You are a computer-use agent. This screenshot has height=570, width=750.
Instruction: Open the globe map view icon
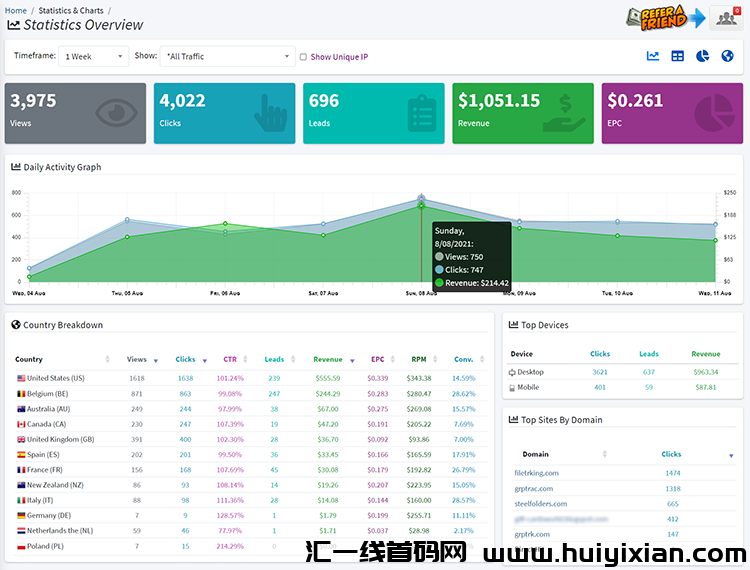[x=727, y=56]
